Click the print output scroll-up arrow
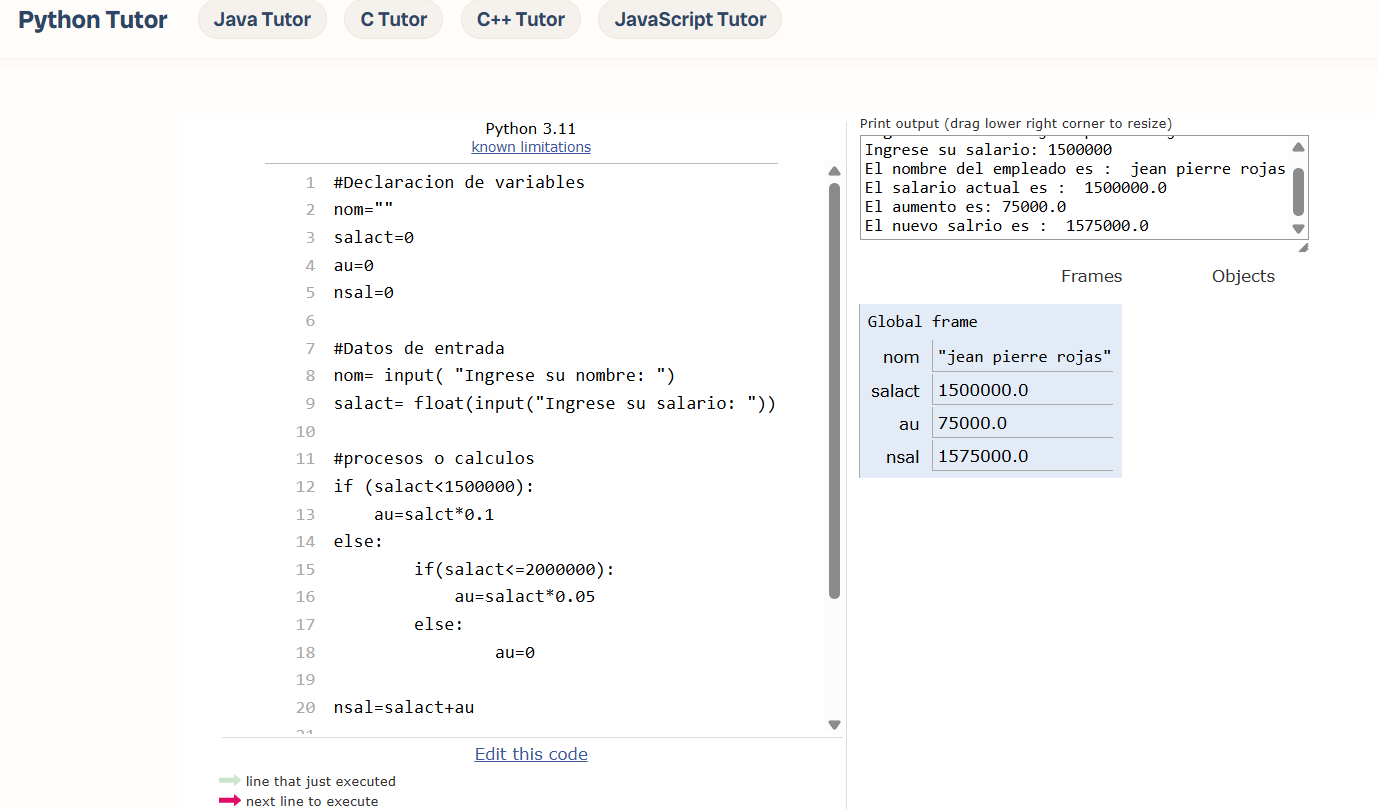1378x809 pixels. (x=1298, y=147)
